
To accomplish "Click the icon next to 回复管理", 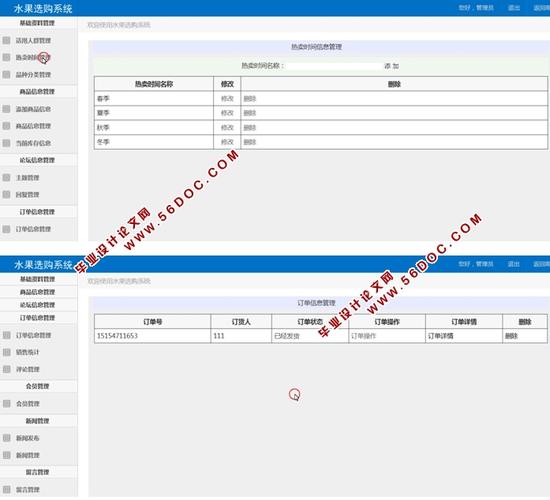I will pyautogui.click(x=6, y=194).
